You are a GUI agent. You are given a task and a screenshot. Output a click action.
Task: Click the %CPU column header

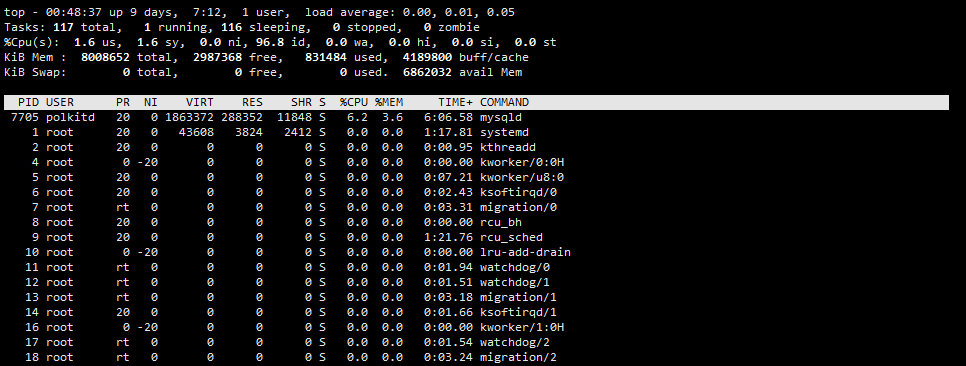(x=354, y=102)
